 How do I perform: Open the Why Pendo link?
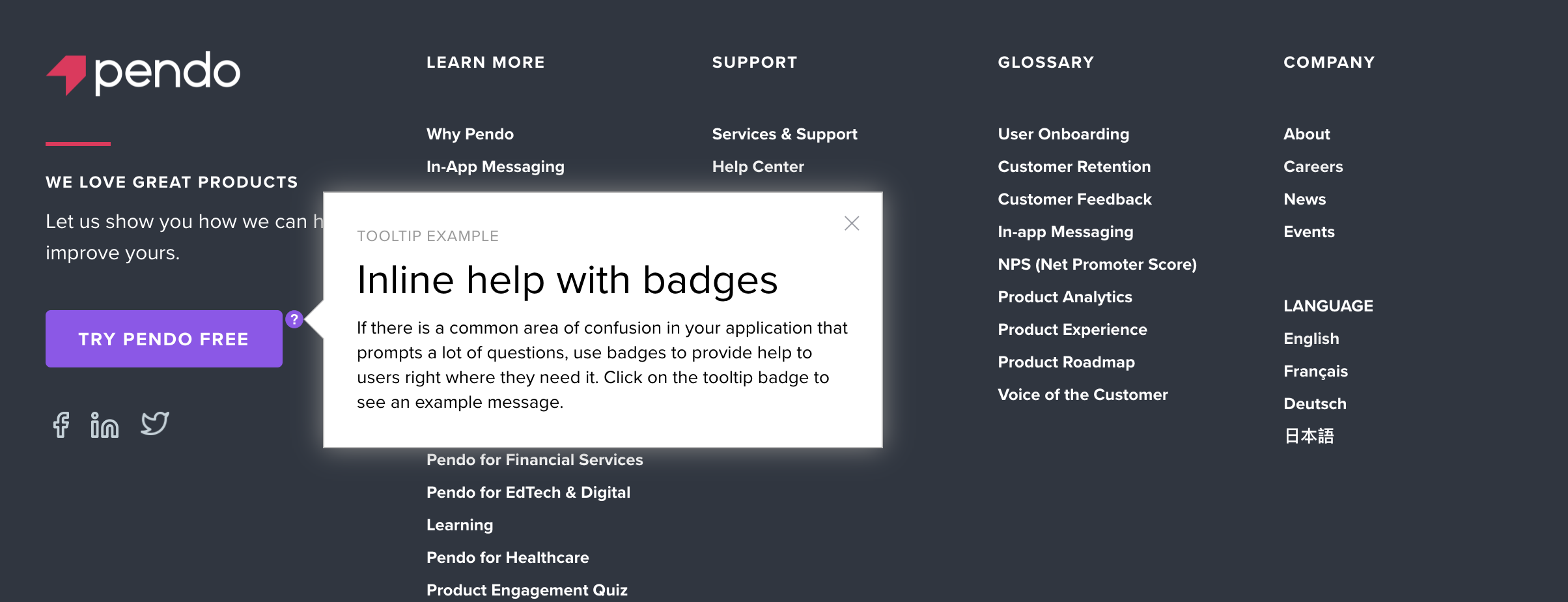click(470, 134)
